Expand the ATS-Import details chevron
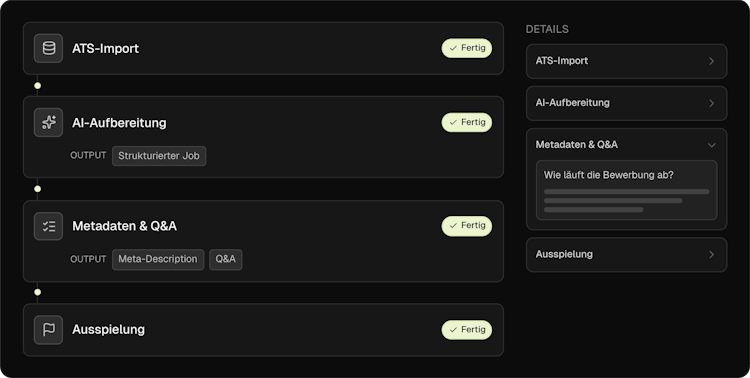Screen dimensions: 750x378 coord(712,61)
